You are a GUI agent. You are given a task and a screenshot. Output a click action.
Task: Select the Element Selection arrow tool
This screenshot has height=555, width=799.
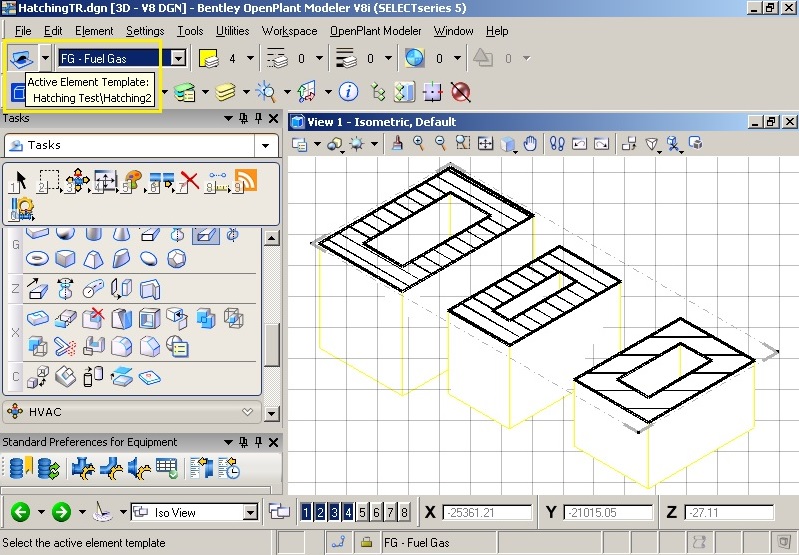point(19,181)
